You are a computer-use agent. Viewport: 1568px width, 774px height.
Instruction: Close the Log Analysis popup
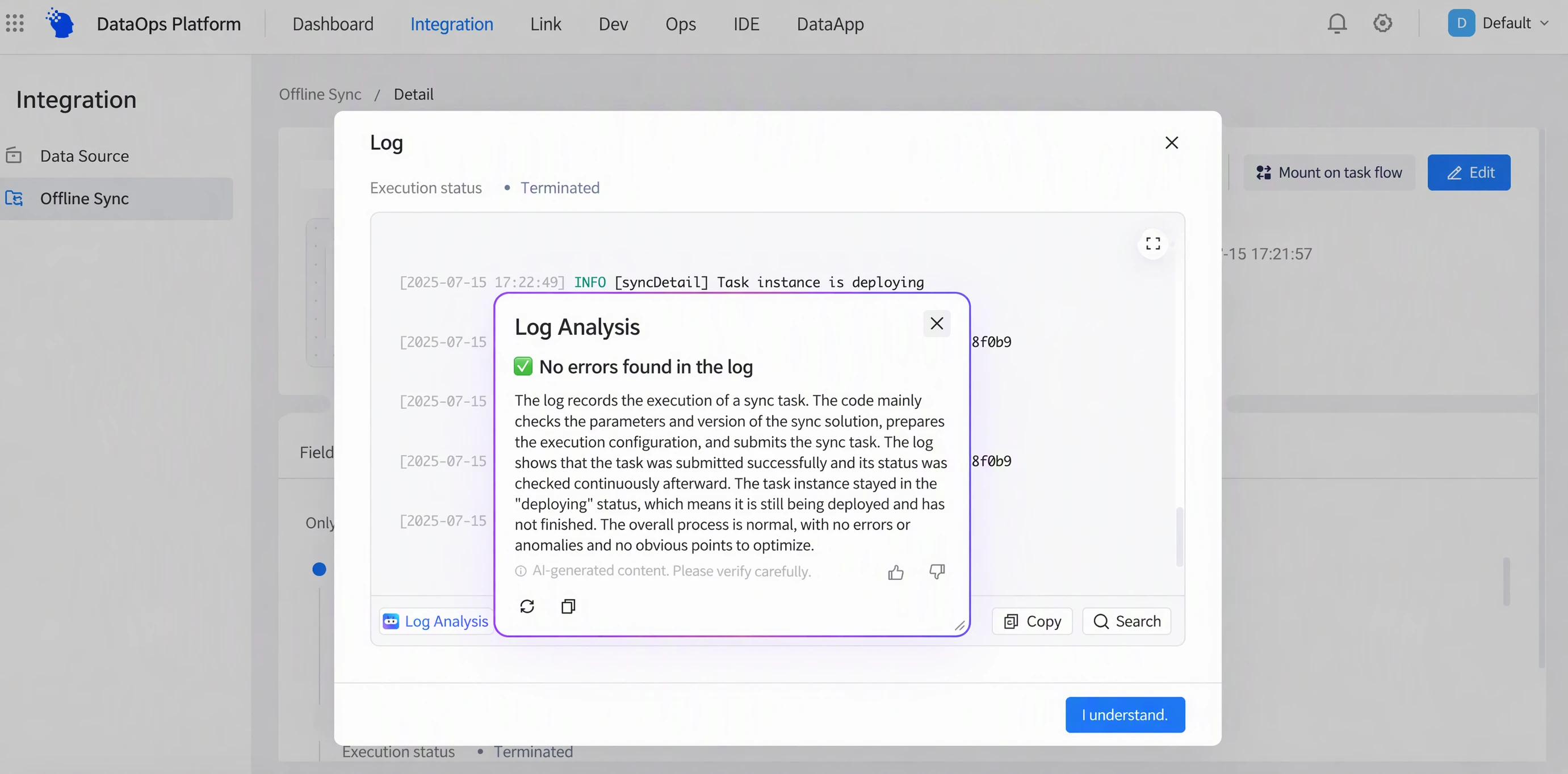[937, 323]
